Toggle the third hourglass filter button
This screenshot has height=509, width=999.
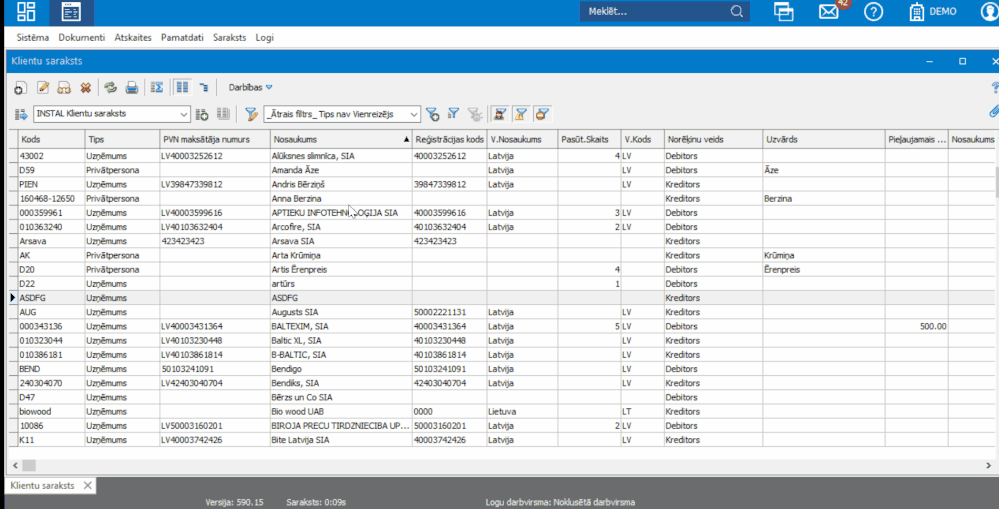(x=542, y=114)
